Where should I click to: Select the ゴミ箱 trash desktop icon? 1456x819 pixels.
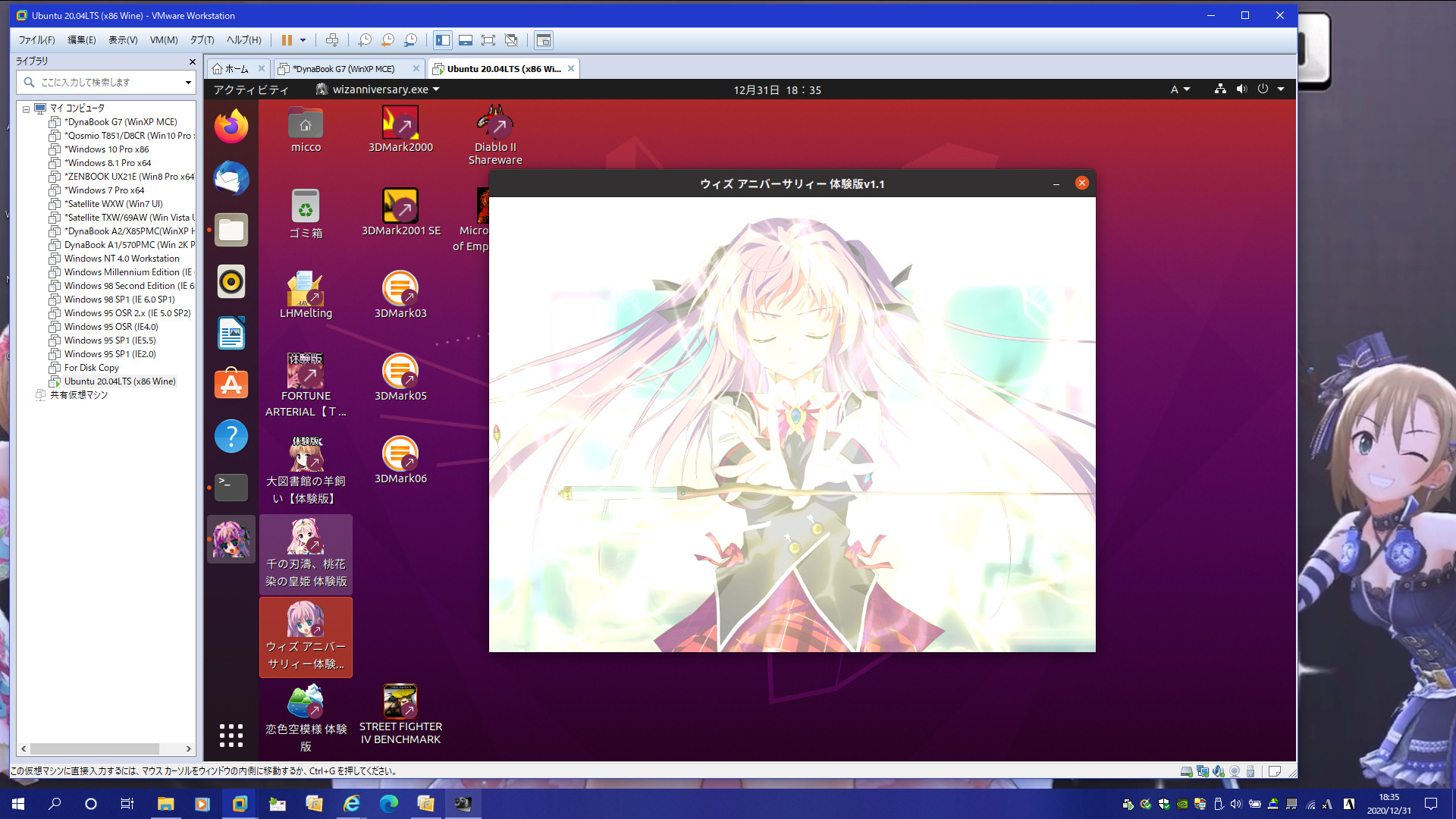click(306, 214)
